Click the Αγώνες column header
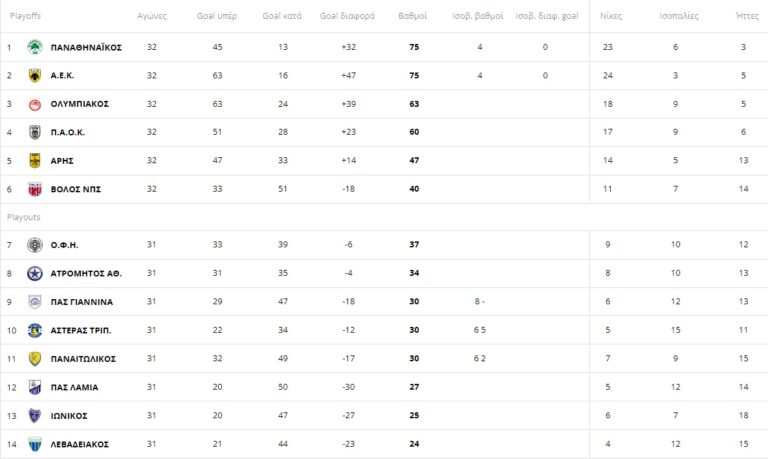 click(152, 17)
